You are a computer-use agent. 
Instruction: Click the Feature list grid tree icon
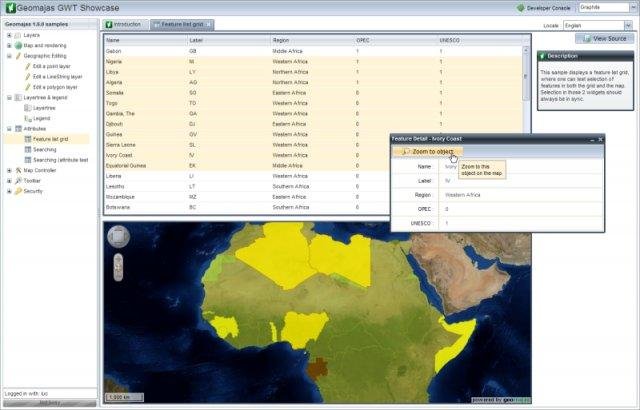pyautogui.click(x=28, y=139)
